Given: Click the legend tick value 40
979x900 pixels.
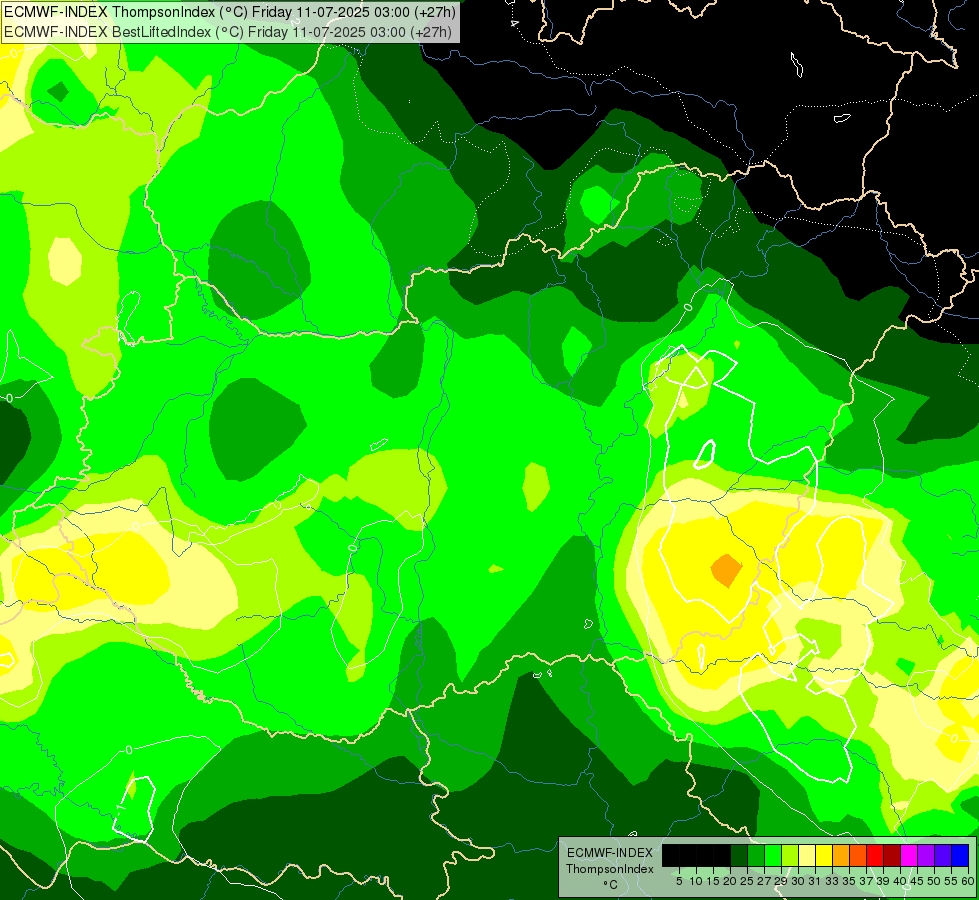Looking at the screenshot, I should (x=900, y=881).
